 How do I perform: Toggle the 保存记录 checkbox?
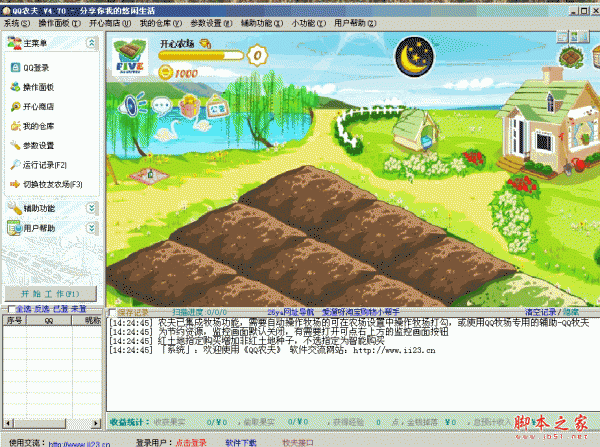pos(112,312)
